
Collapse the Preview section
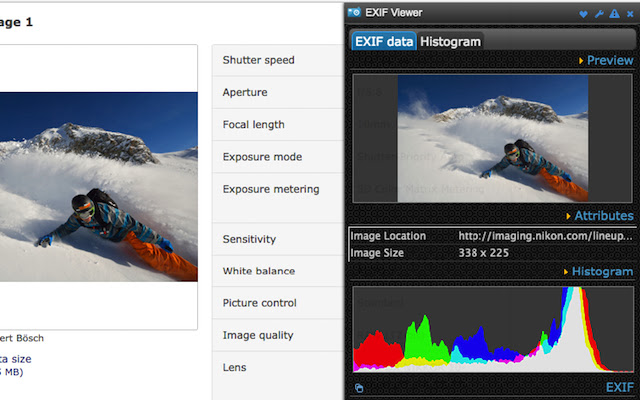[605, 60]
